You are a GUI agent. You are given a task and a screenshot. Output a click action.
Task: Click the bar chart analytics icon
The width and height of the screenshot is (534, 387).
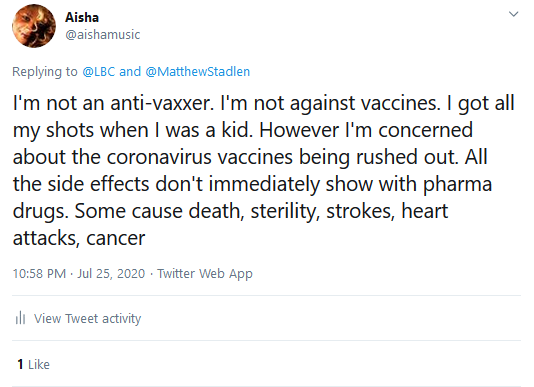pos(20,318)
